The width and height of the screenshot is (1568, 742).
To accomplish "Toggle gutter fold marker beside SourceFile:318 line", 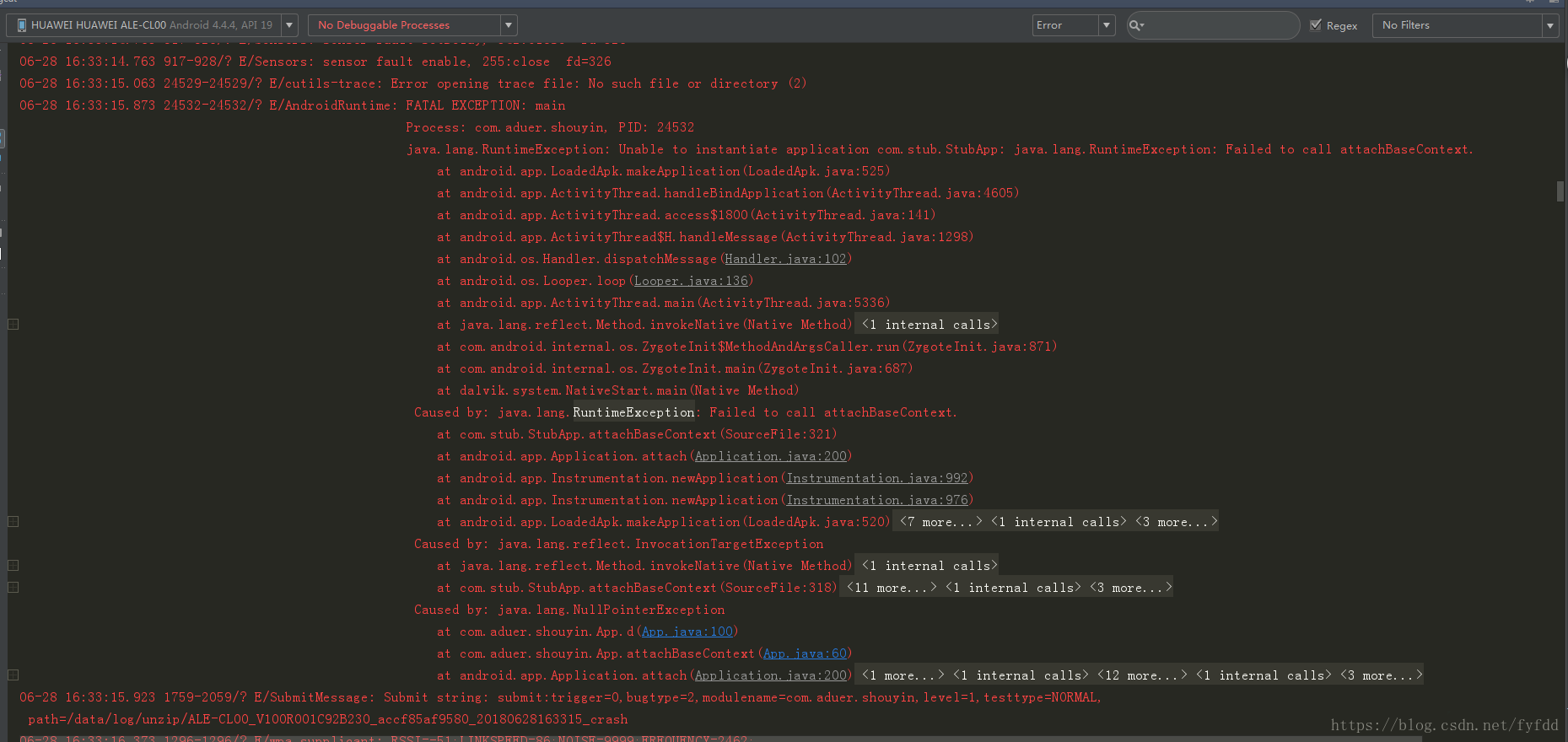I will 13,588.
